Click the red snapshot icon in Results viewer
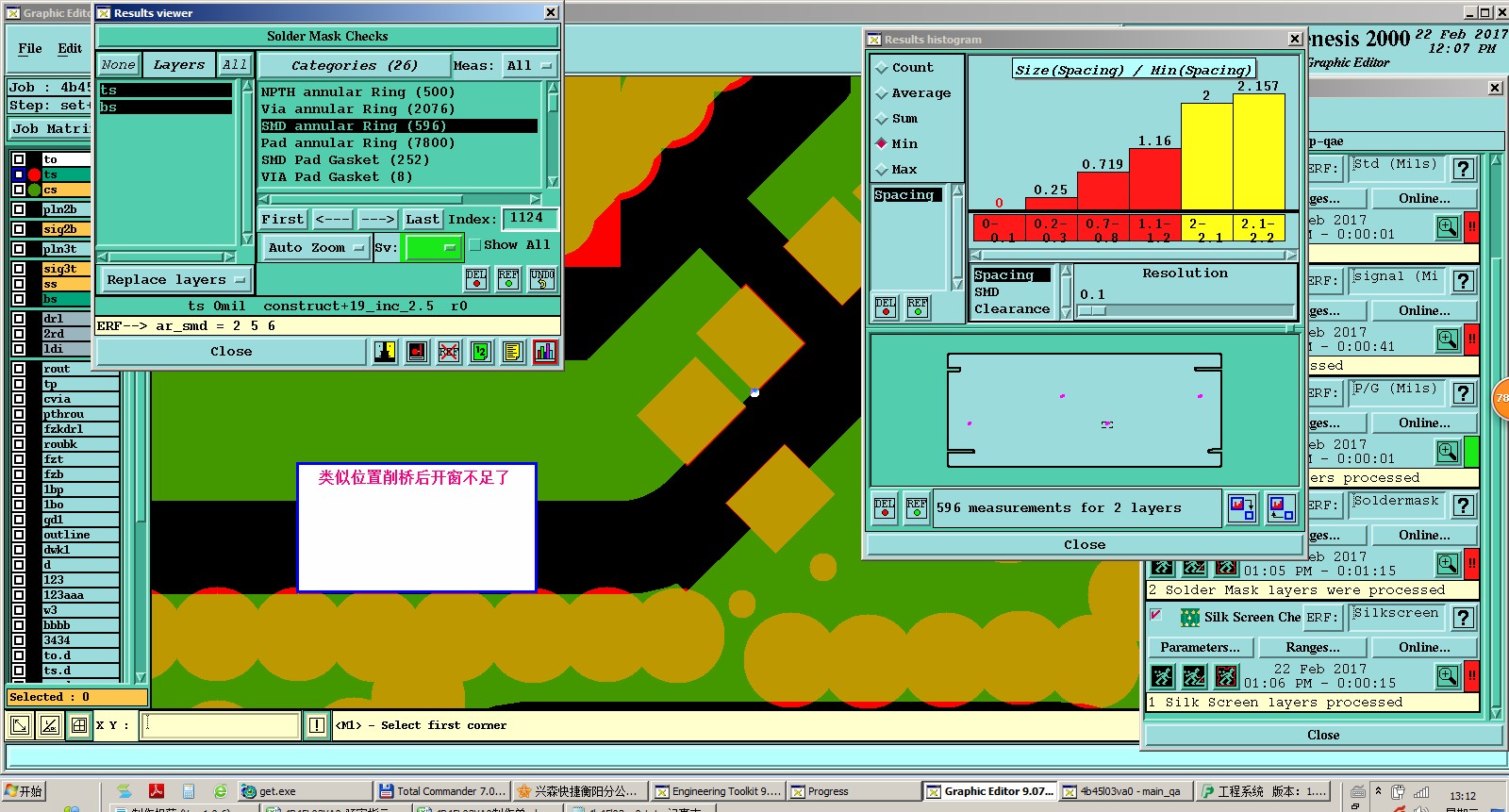 coord(417,352)
